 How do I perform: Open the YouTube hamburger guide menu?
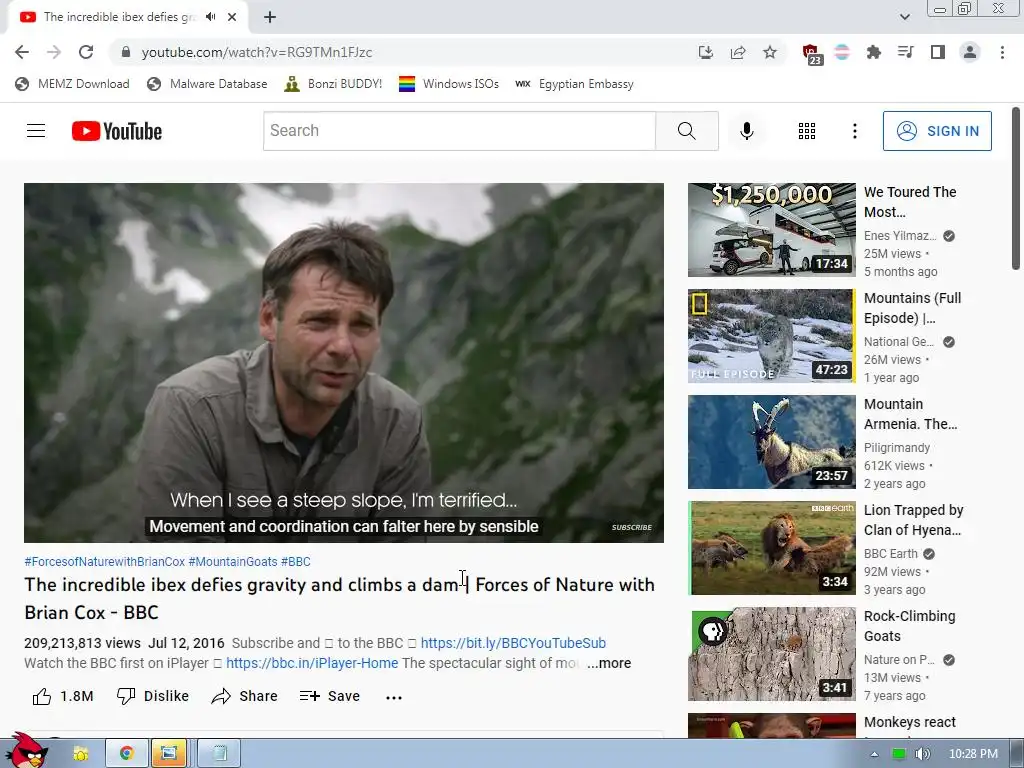tap(36, 131)
